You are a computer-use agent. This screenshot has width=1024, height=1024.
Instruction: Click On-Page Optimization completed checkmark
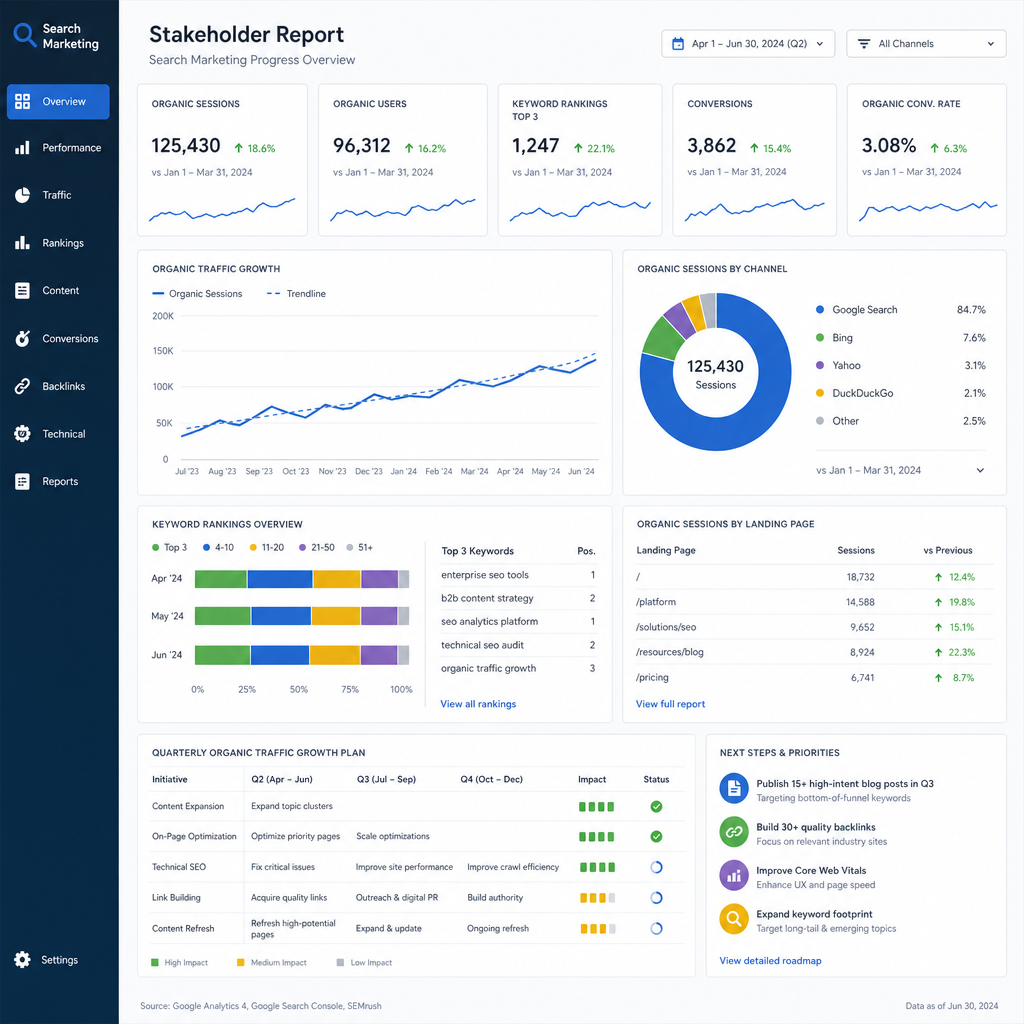(656, 837)
